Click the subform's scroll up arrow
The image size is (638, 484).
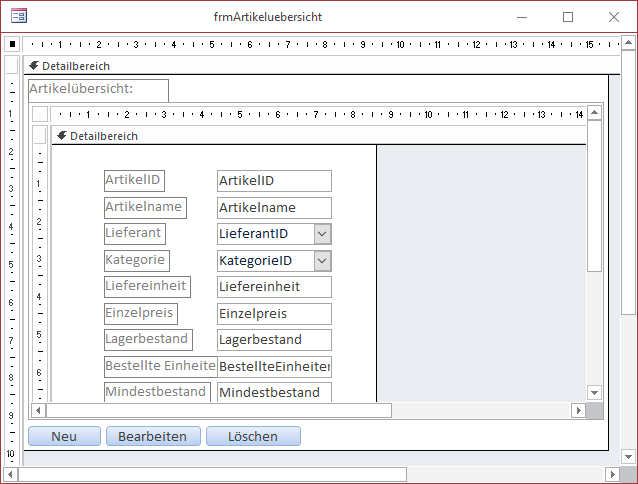point(595,112)
